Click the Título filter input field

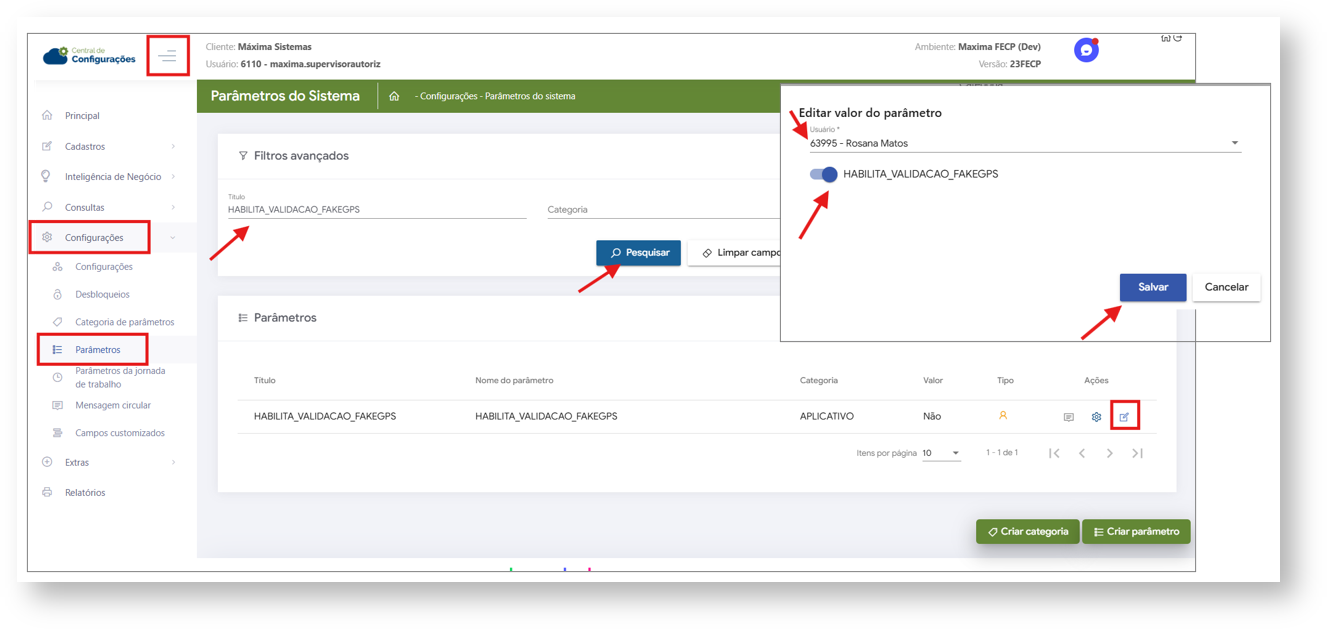pos(376,210)
